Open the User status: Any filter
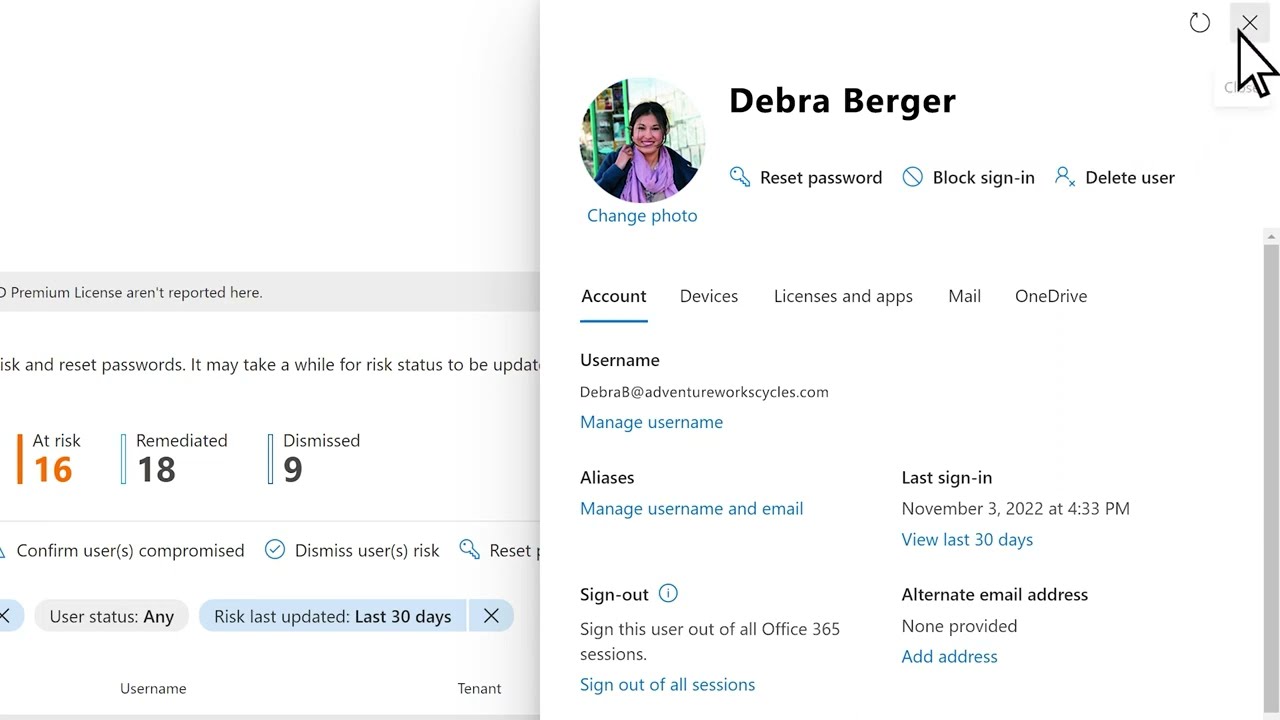1280x720 pixels. coord(112,616)
